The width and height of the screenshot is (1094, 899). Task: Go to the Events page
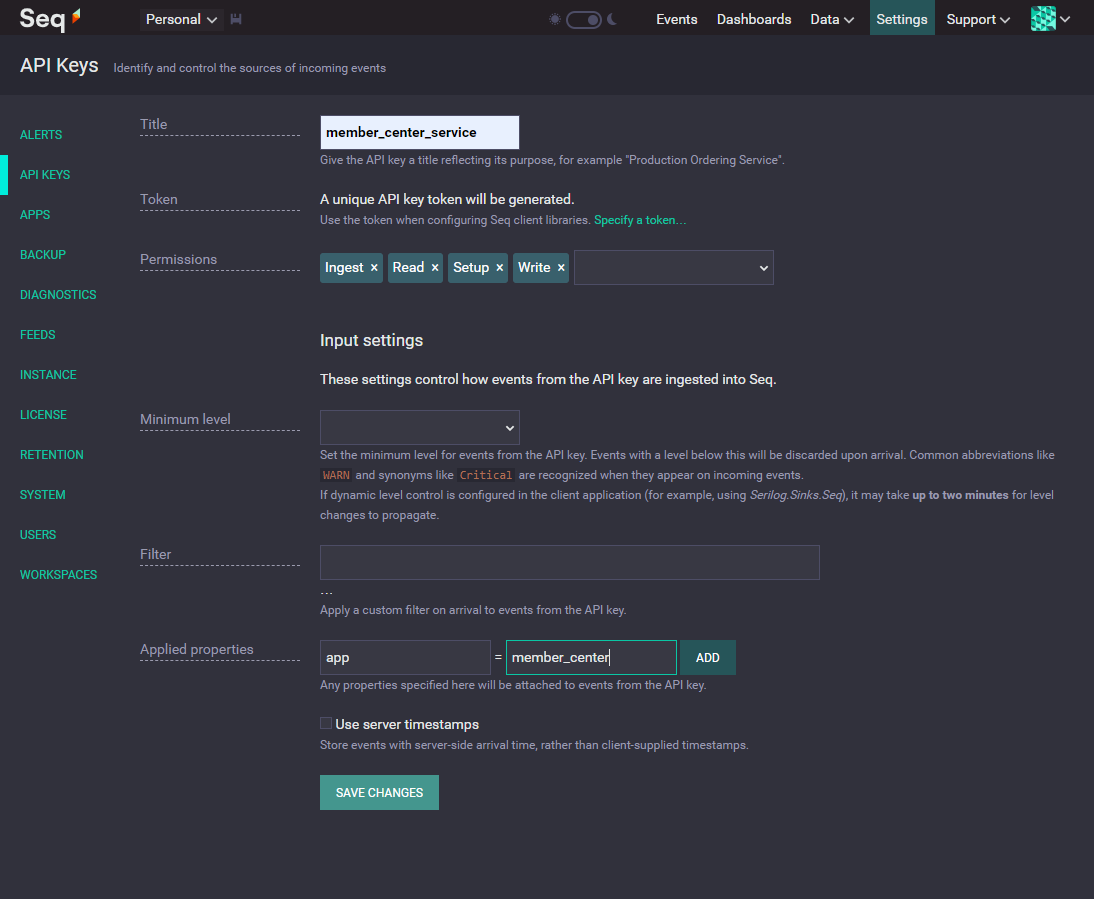(676, 20)
